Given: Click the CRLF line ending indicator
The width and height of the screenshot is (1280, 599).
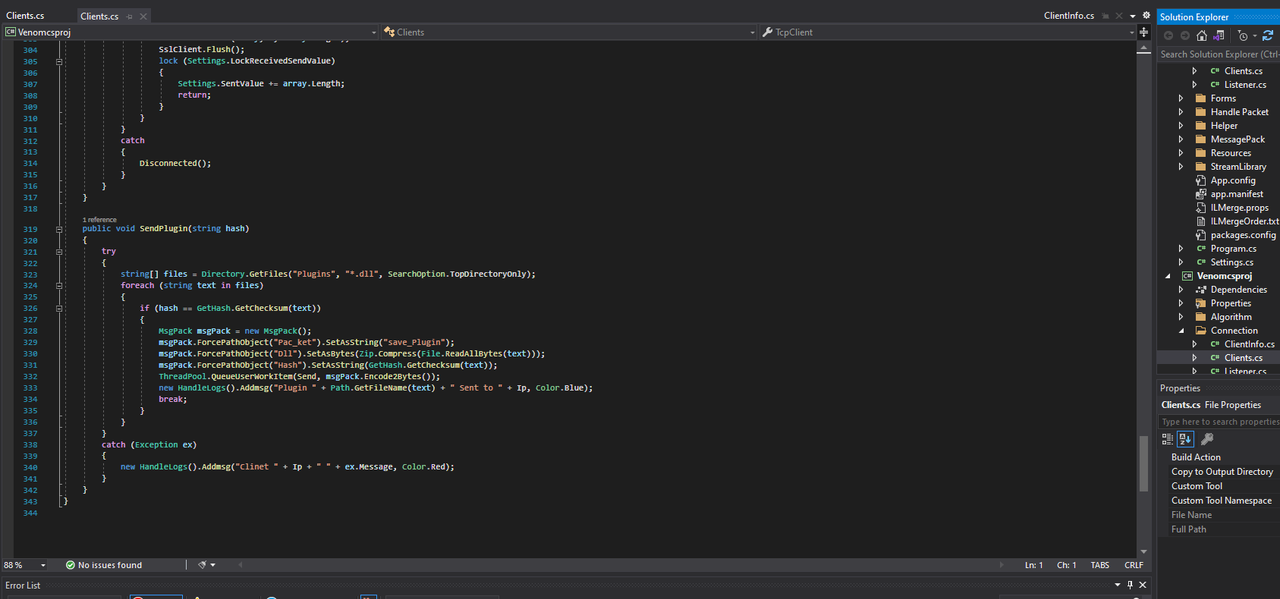Looking at the screenshot, I should tap(1133, 565).
